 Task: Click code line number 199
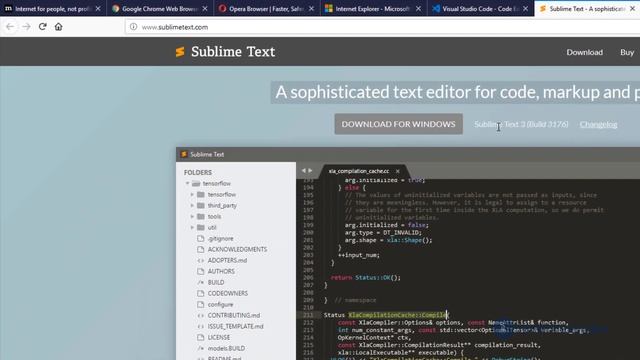tap(308, 225)
